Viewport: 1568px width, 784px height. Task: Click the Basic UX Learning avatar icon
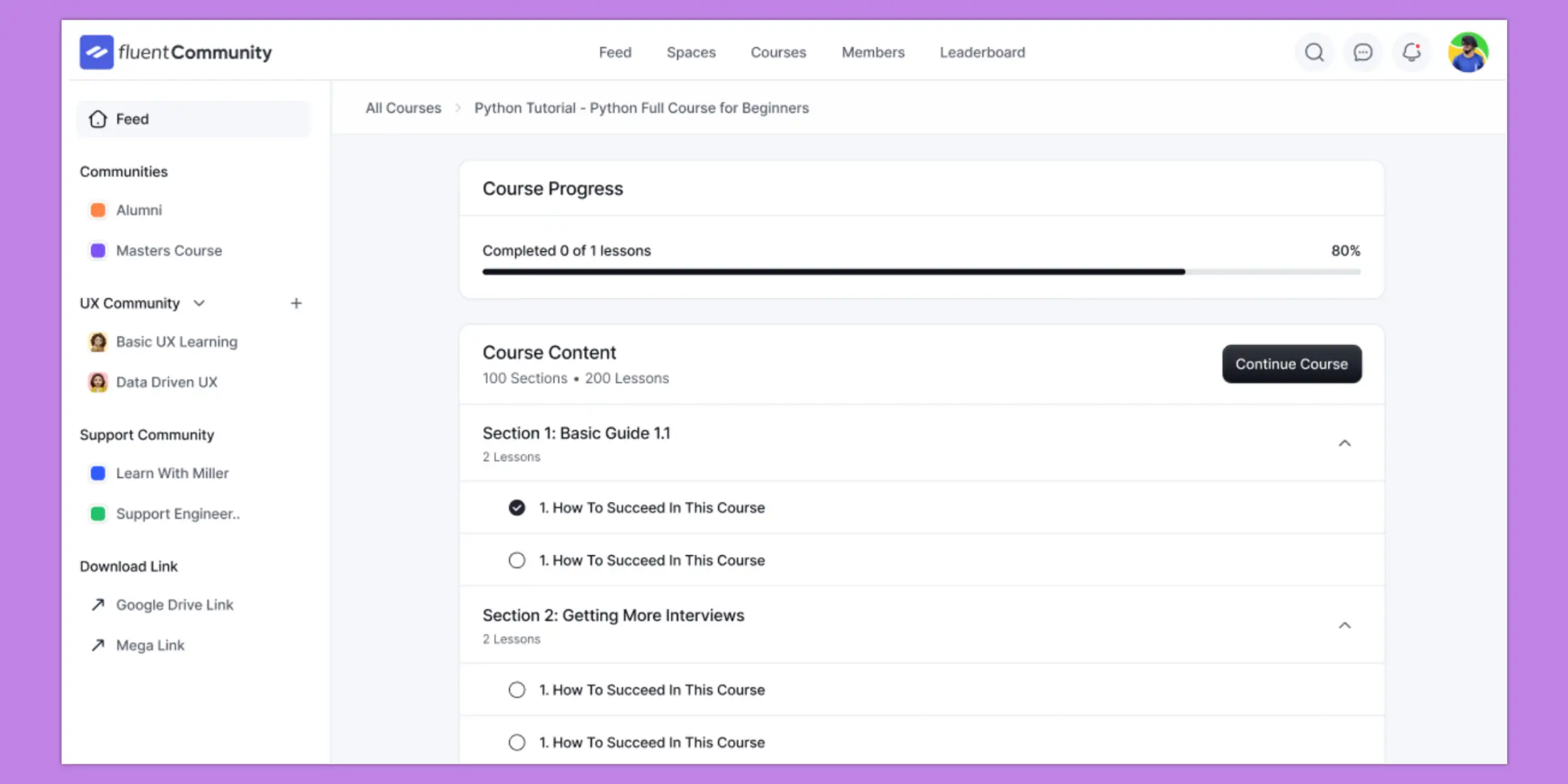98,342
